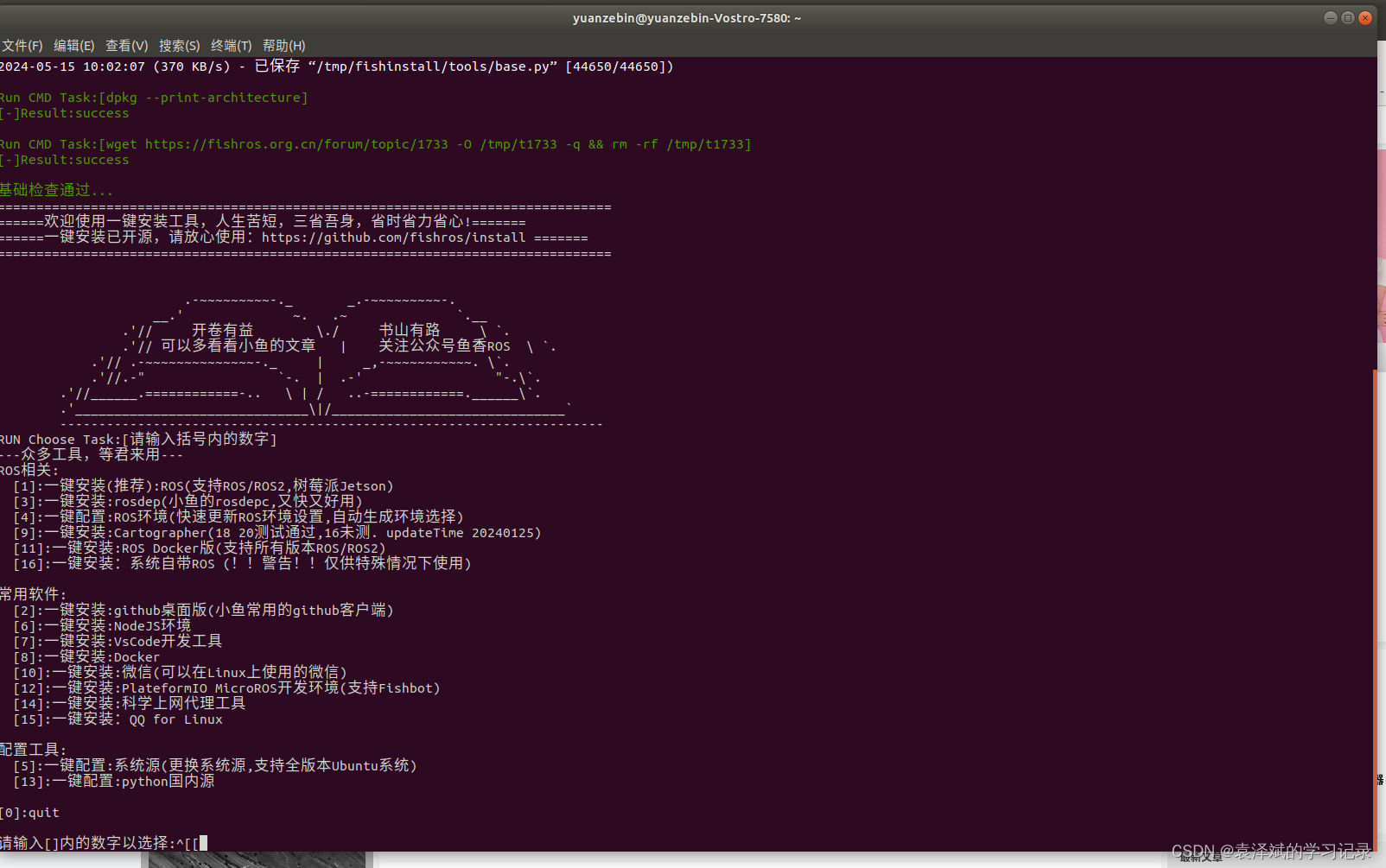Click the 众多工具，等君来用 line
1386x868 pixels.
pos(92,455)
